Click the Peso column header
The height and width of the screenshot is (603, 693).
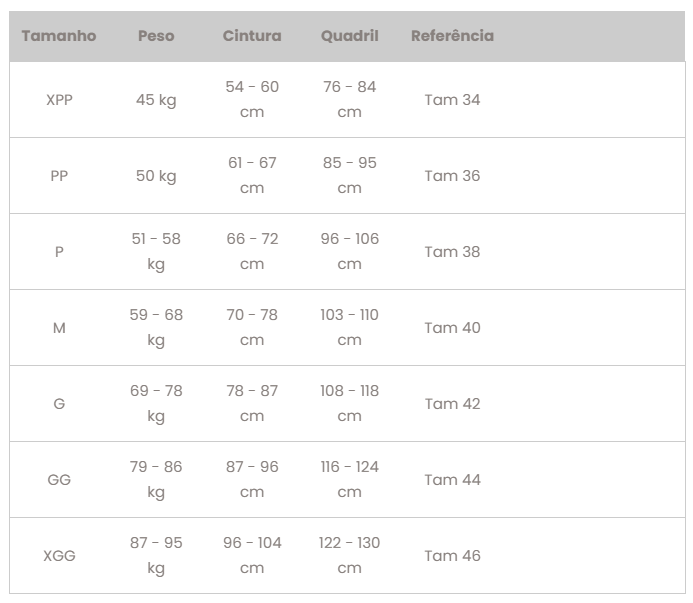[x=156, y=36]
